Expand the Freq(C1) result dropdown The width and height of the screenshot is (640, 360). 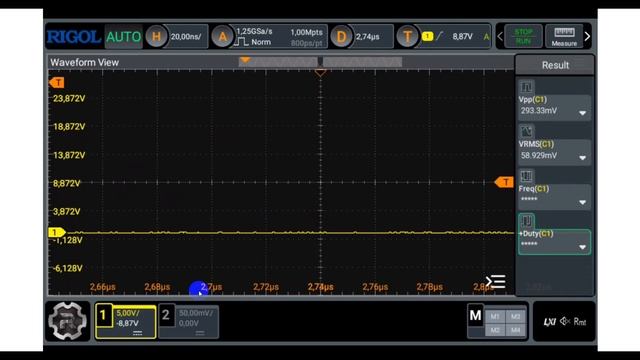(x=582, y=202)
